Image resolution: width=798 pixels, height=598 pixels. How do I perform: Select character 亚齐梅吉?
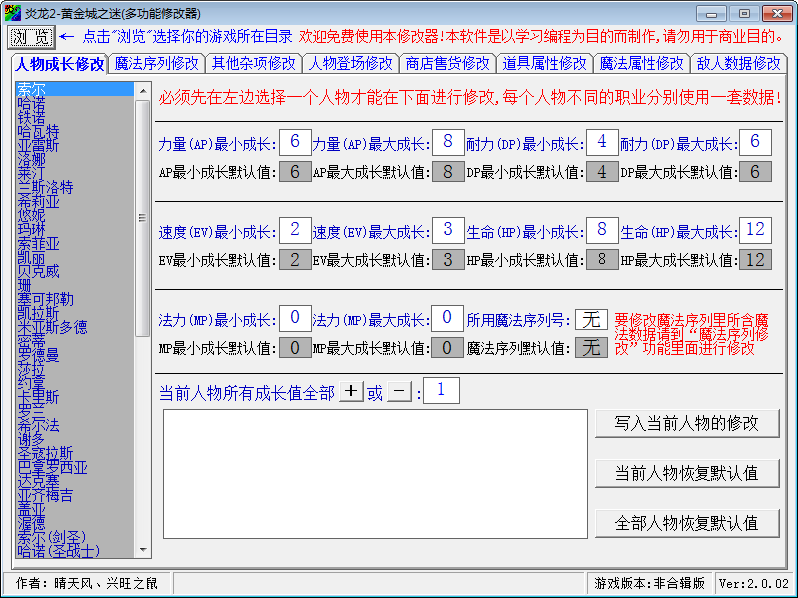75,495
